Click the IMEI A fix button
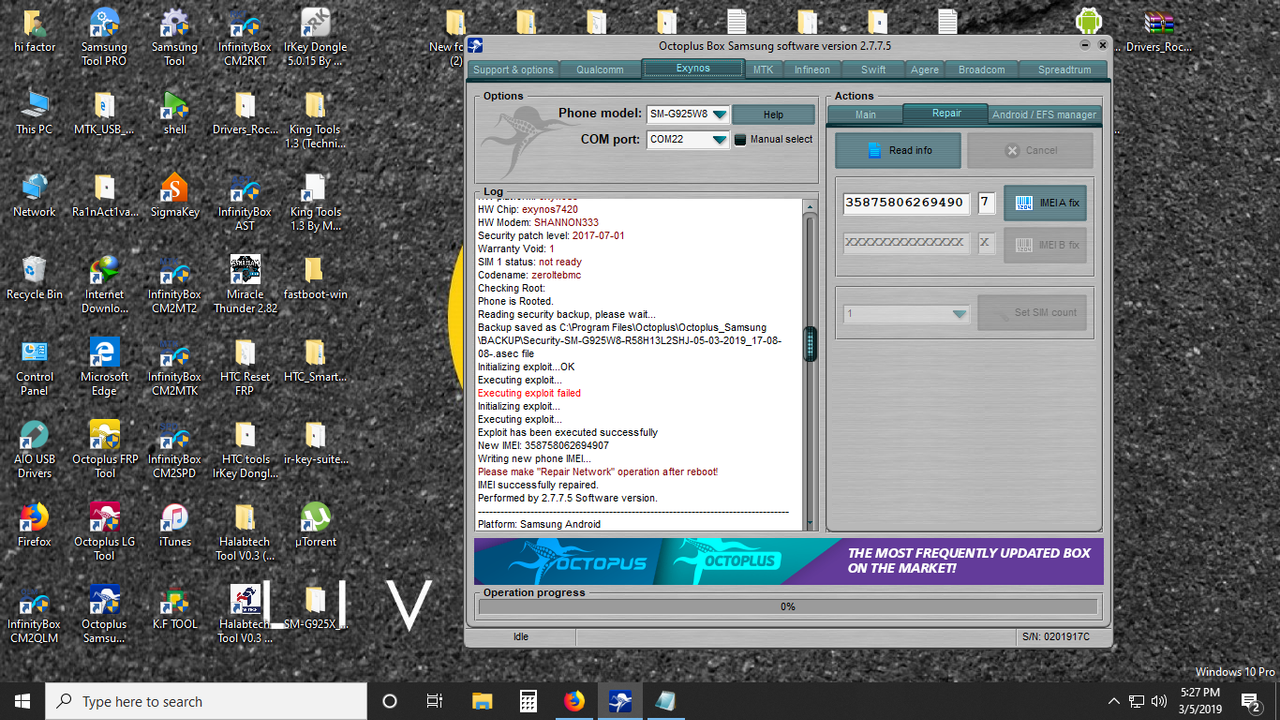Screen dimensions: 1280x720 [1045, 202]
